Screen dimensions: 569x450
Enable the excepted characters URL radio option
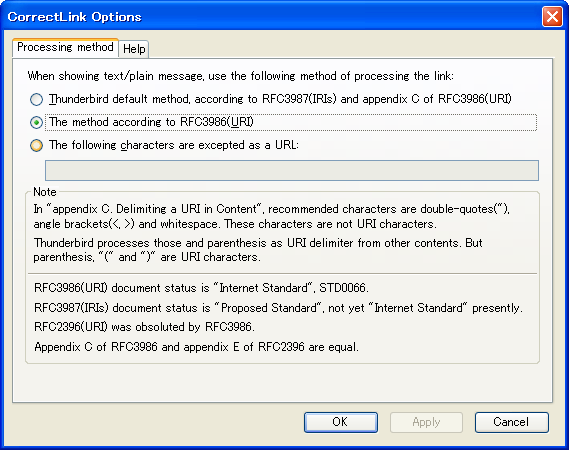[36, 145]
